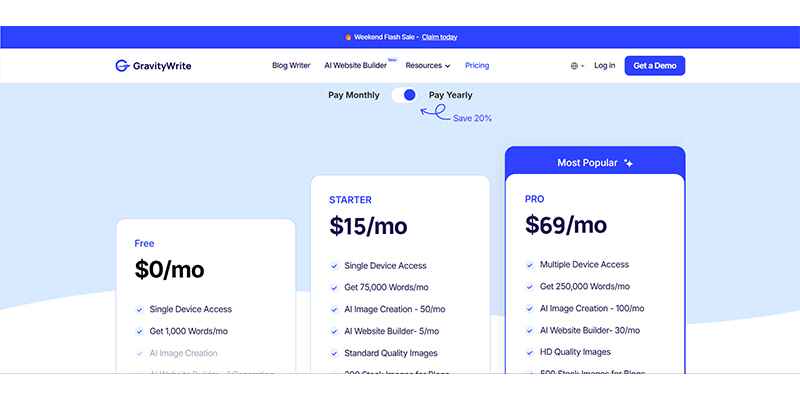Click the Get a Demo button

click(x=655, y=66)
